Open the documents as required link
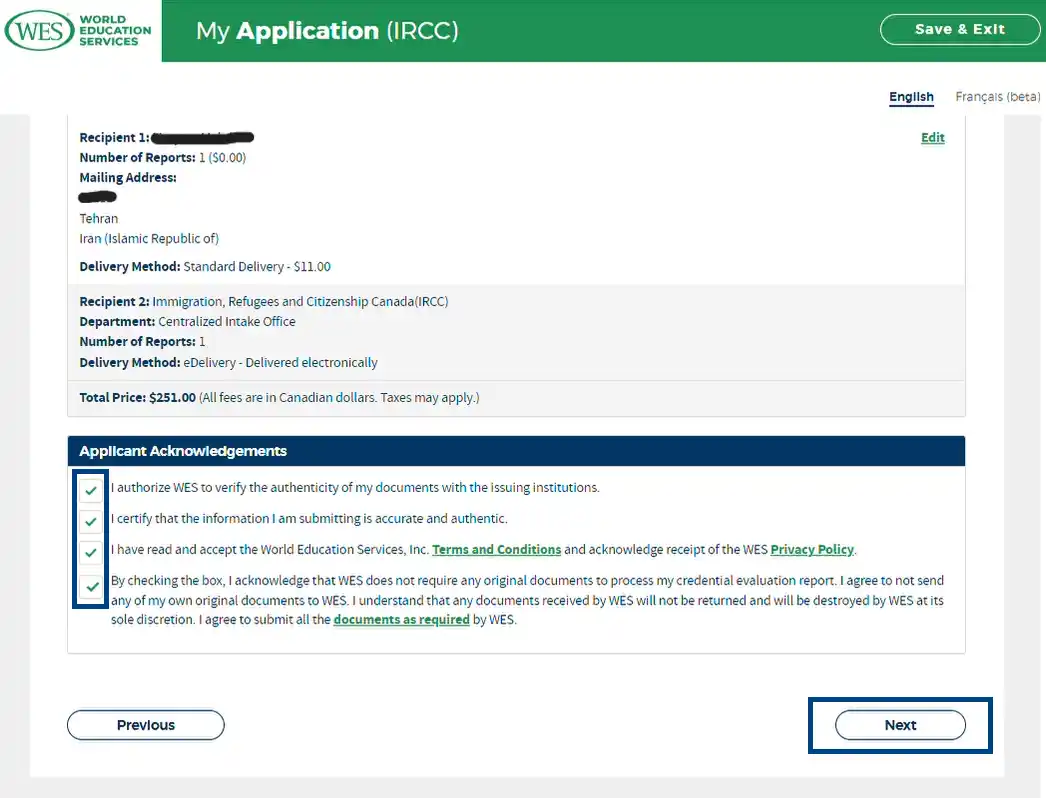This screenshot has height=798, width=1046. pos(402,619)
